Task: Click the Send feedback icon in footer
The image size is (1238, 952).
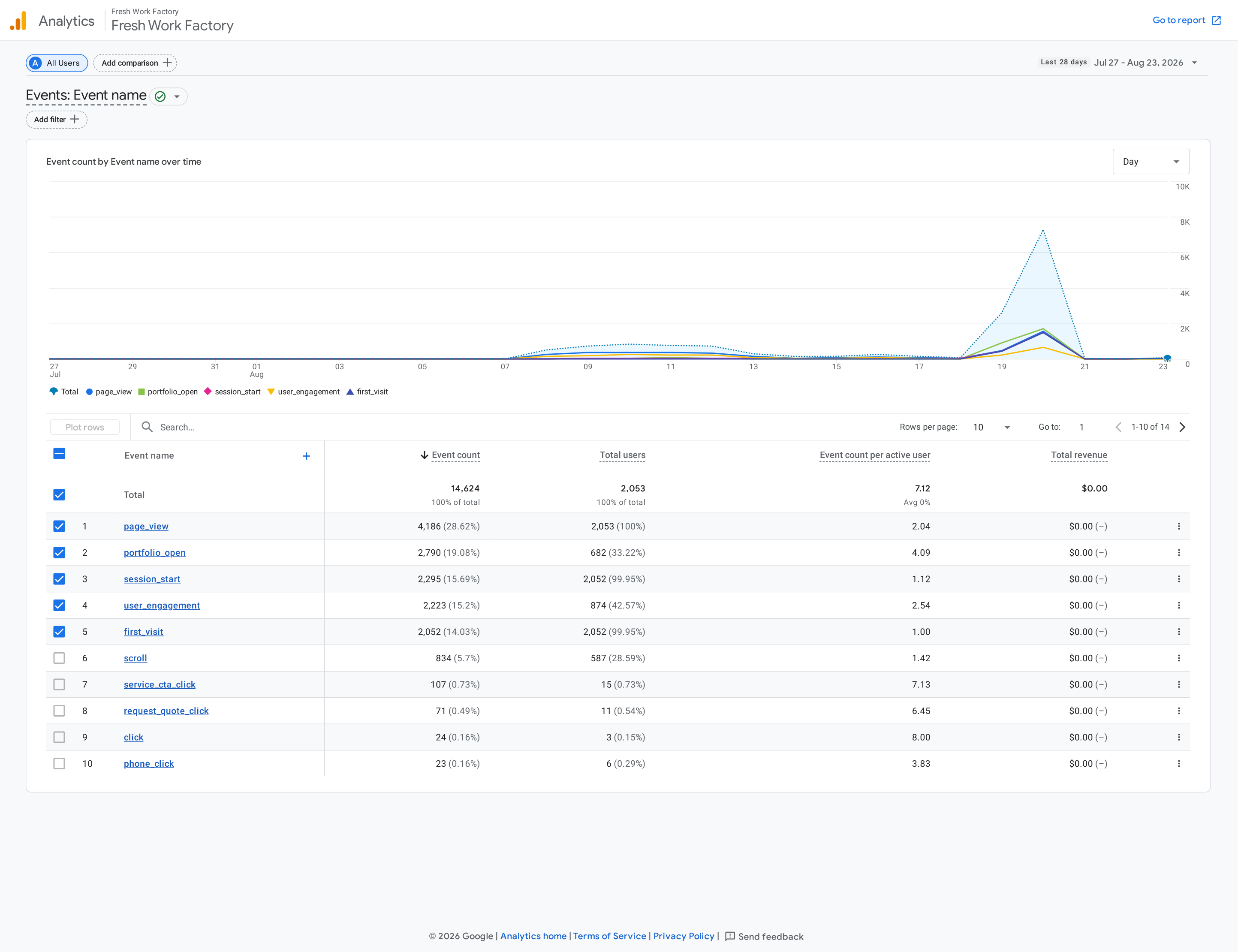Action: click(x=730, y=936)
